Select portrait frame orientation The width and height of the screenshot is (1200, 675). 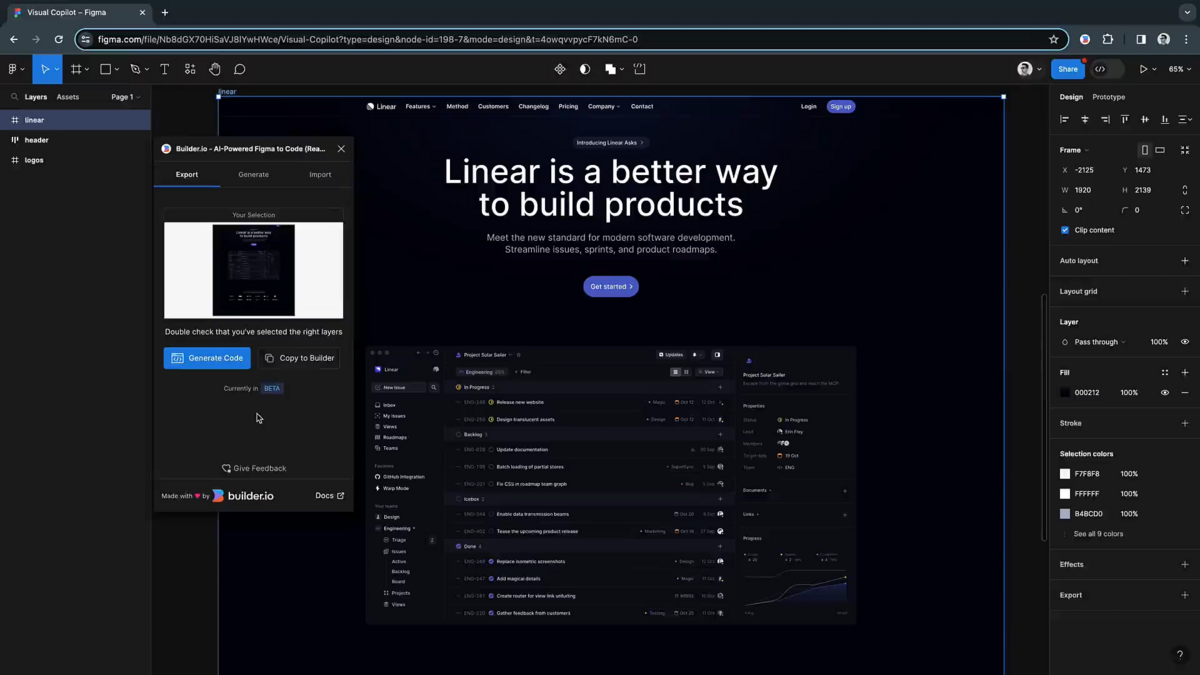(x=1145, y=150)
